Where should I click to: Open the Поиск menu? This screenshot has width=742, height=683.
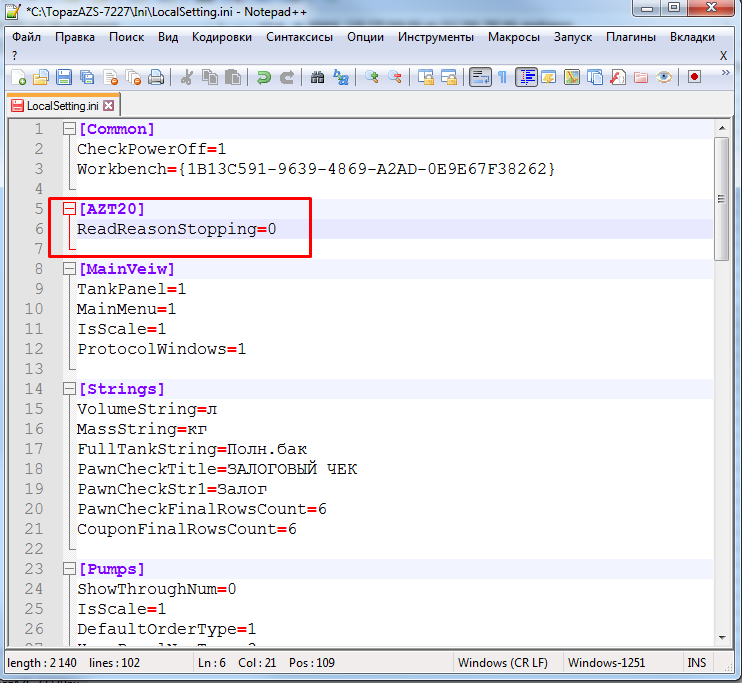[x=126, y=37]
